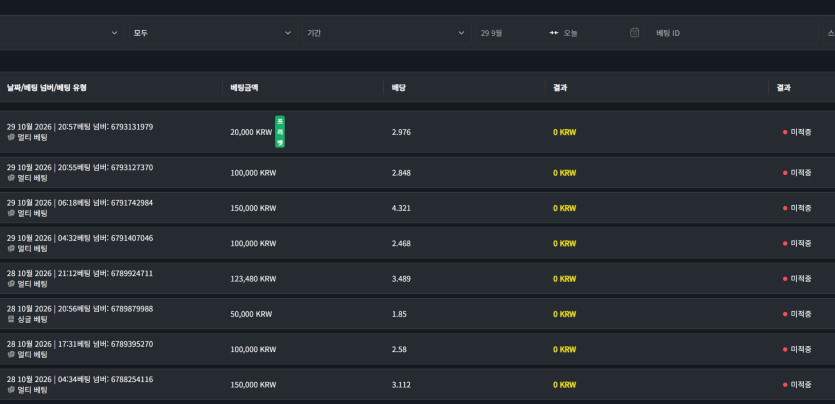The height and width of the screenshot is (404, 835).
Task: Click the 20,000 KRW bet amount
Action: tap(251, 132)
